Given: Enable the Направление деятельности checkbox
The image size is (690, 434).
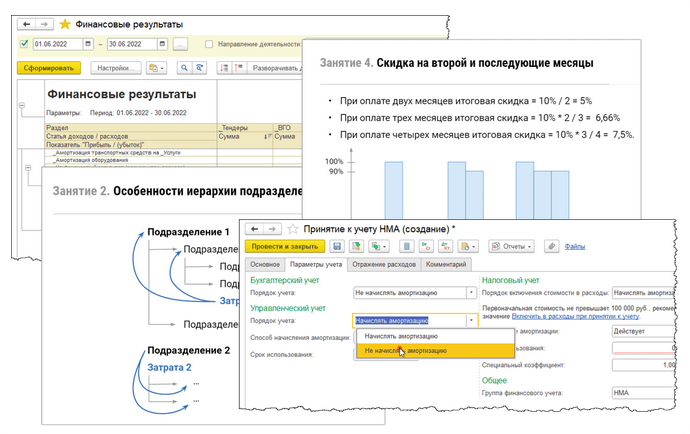Looking at the screenshot, I should [207, 45].
